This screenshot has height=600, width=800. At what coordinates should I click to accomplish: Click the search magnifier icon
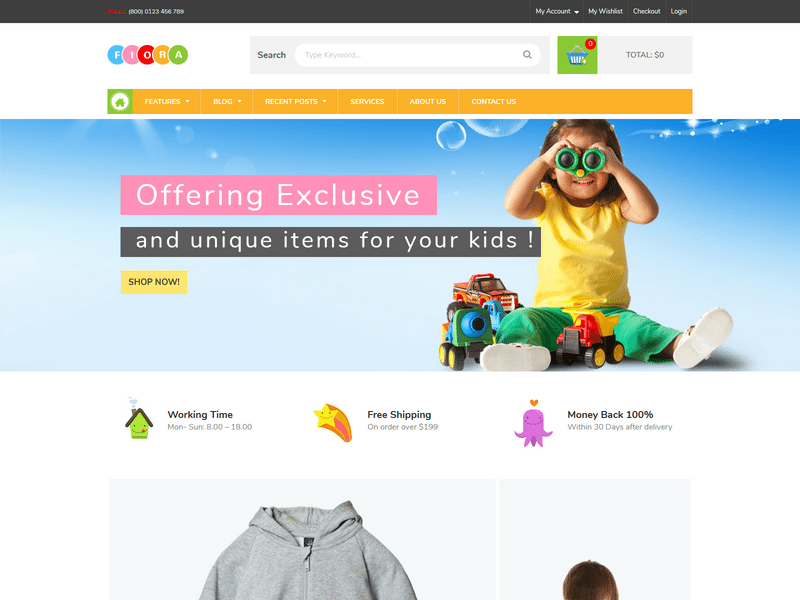pos(527,55)
